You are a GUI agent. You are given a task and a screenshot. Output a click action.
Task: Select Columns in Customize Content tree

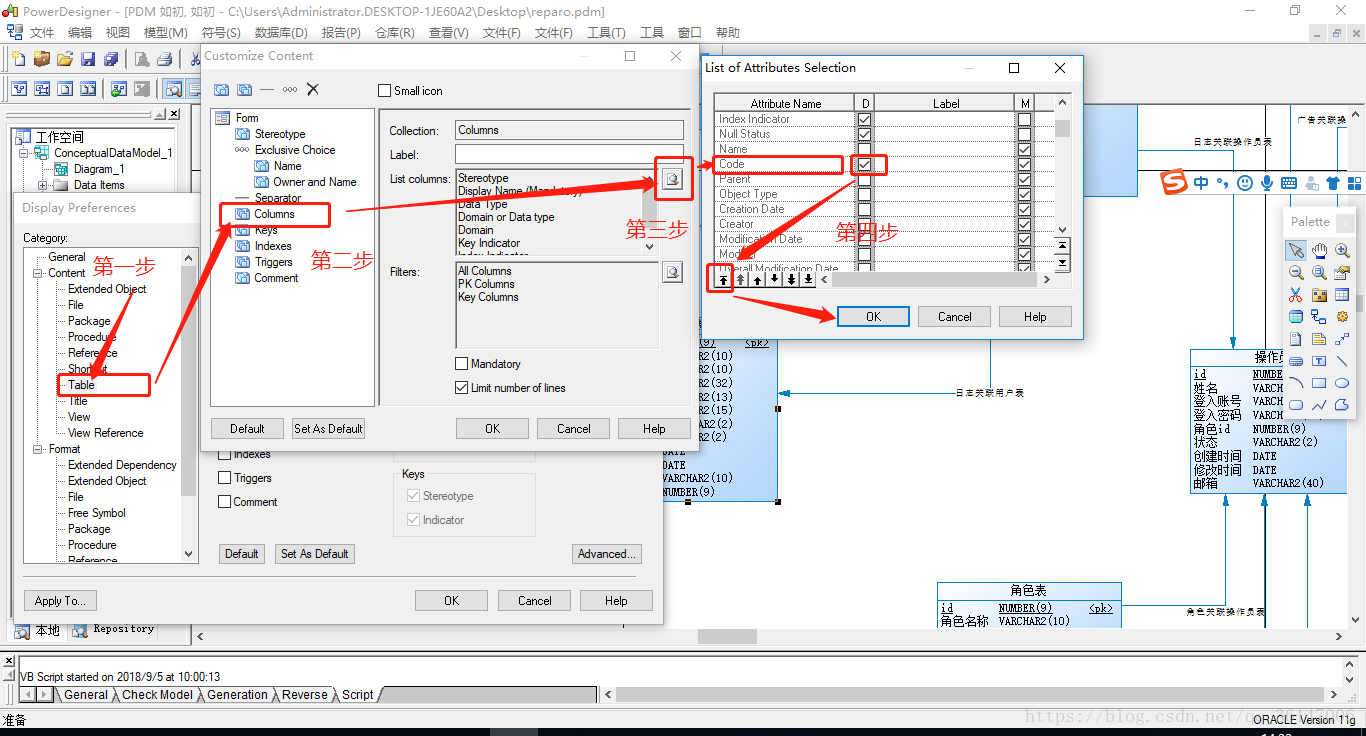click(x=274, y=214)
